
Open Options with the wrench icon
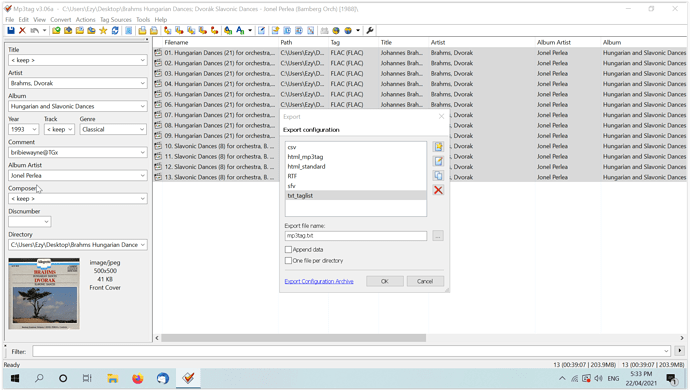[370, 30]
